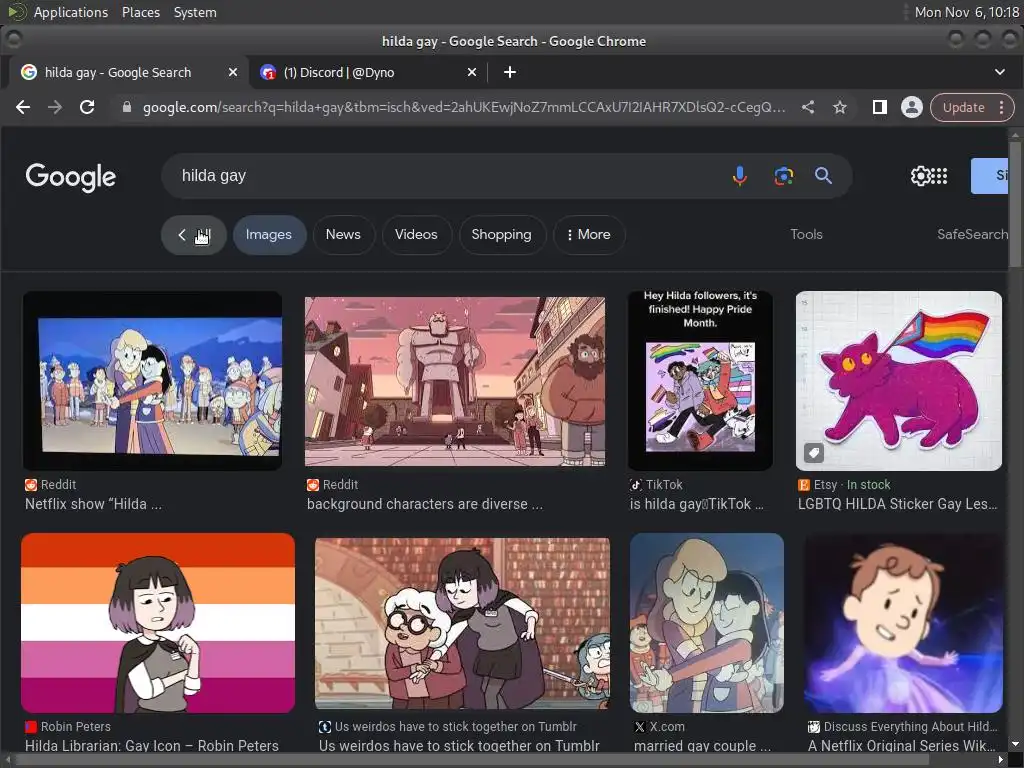This screenshot has height=768, width=1024.
Task: Open "background characters are diverse" Reddit link
Action: click(424, 504)
